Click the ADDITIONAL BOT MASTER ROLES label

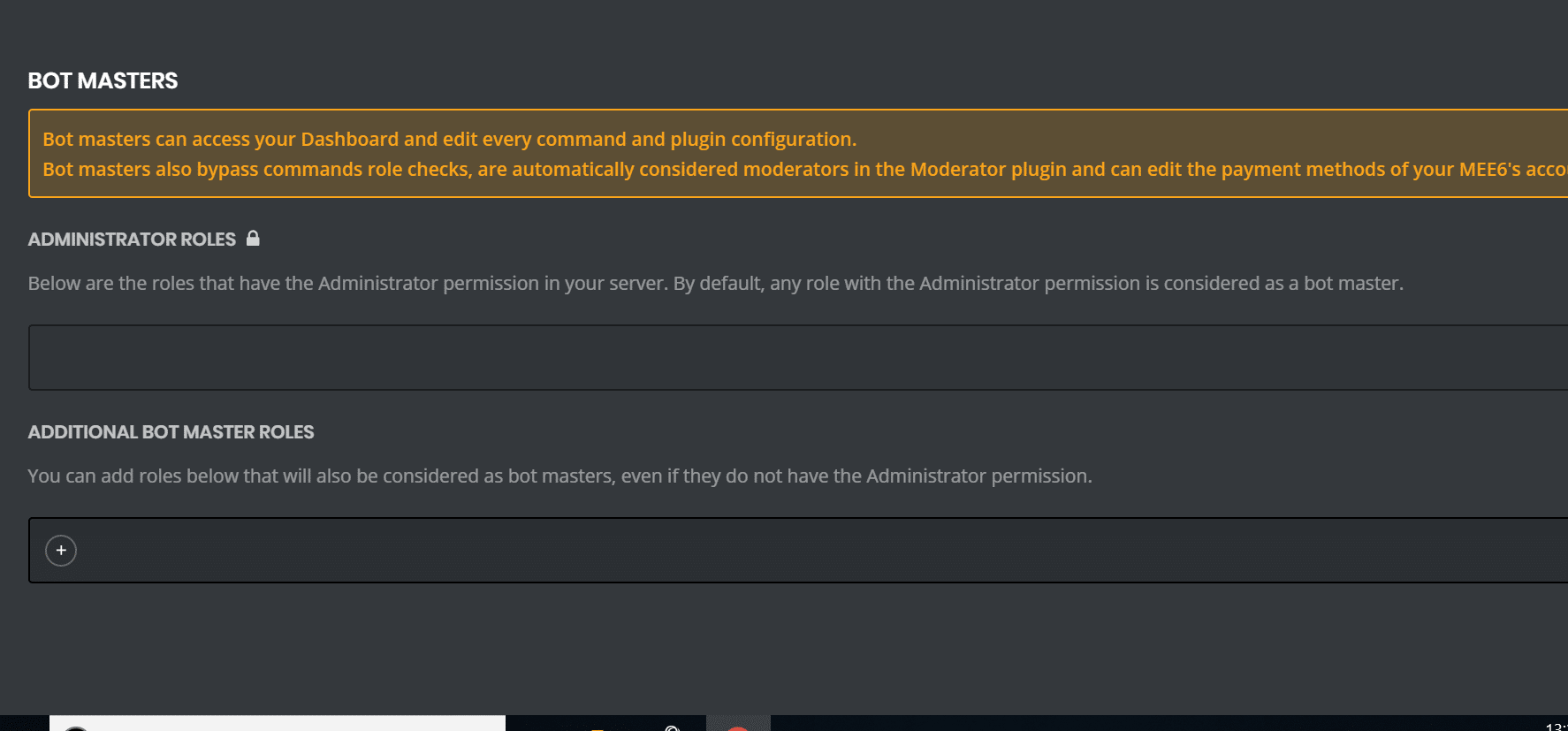click(171, 432)
